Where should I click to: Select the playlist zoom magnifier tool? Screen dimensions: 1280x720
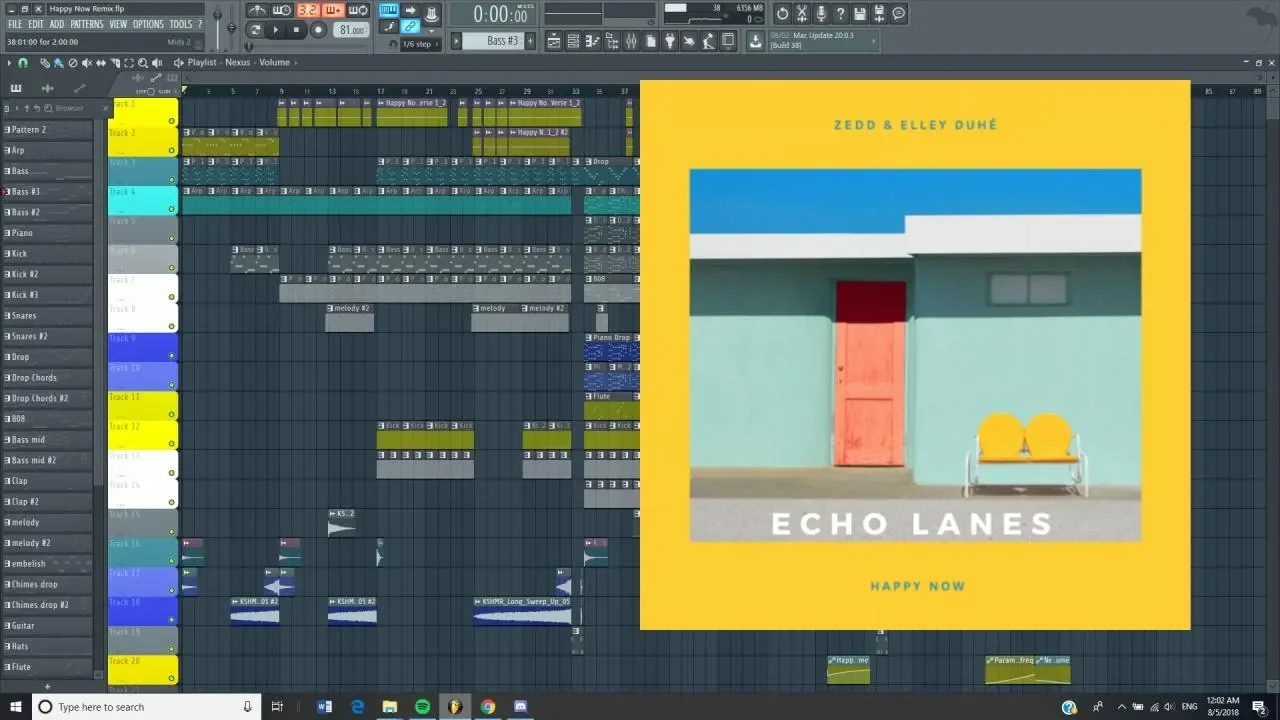[143, 62]
